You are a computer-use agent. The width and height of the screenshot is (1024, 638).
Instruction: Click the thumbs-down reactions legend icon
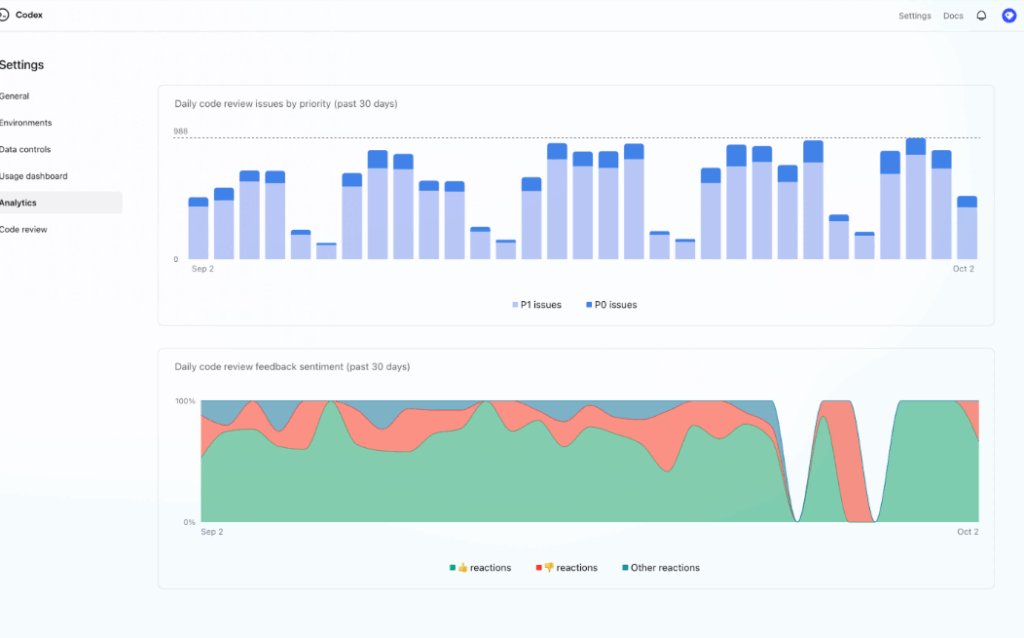(x=550, y=568)
